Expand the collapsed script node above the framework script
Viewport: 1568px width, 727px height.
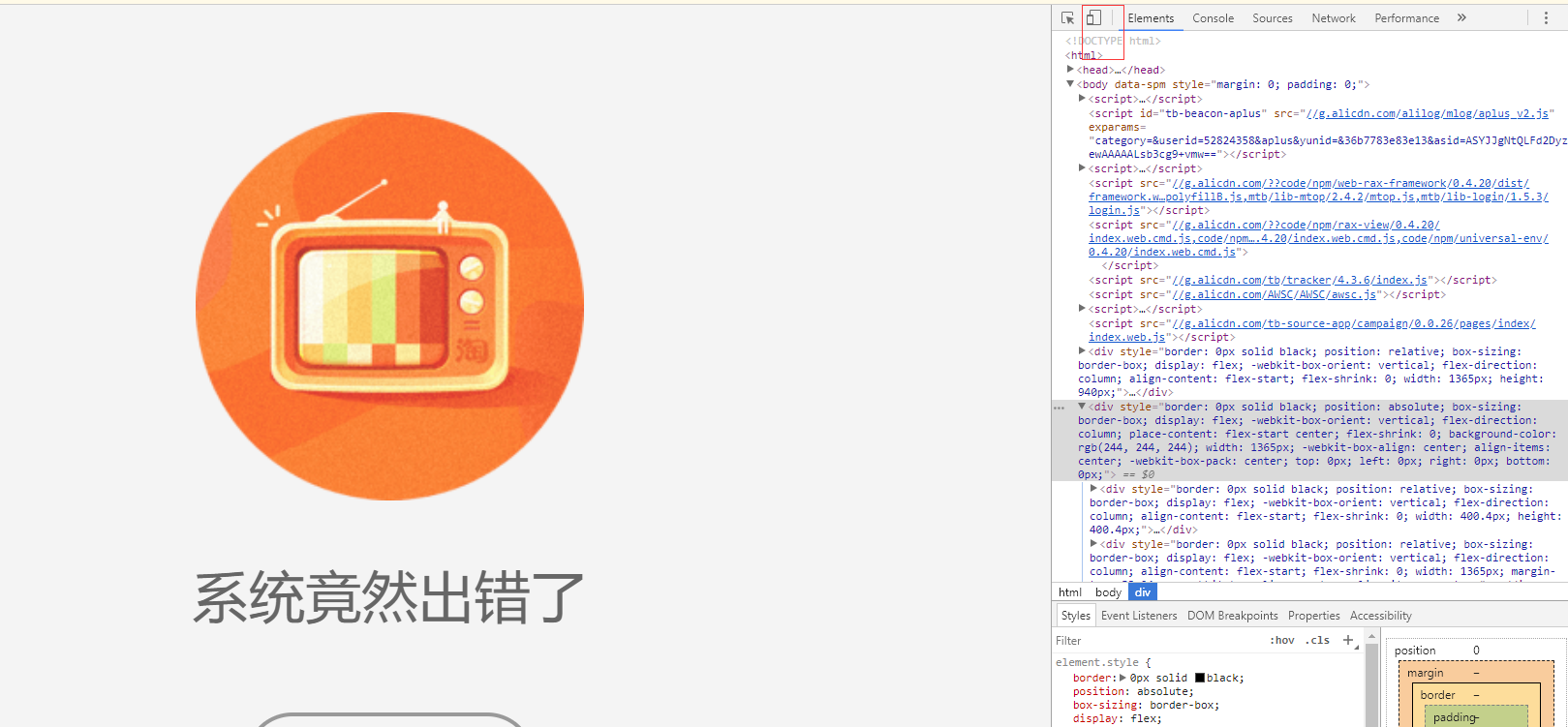coord(1082,168)
